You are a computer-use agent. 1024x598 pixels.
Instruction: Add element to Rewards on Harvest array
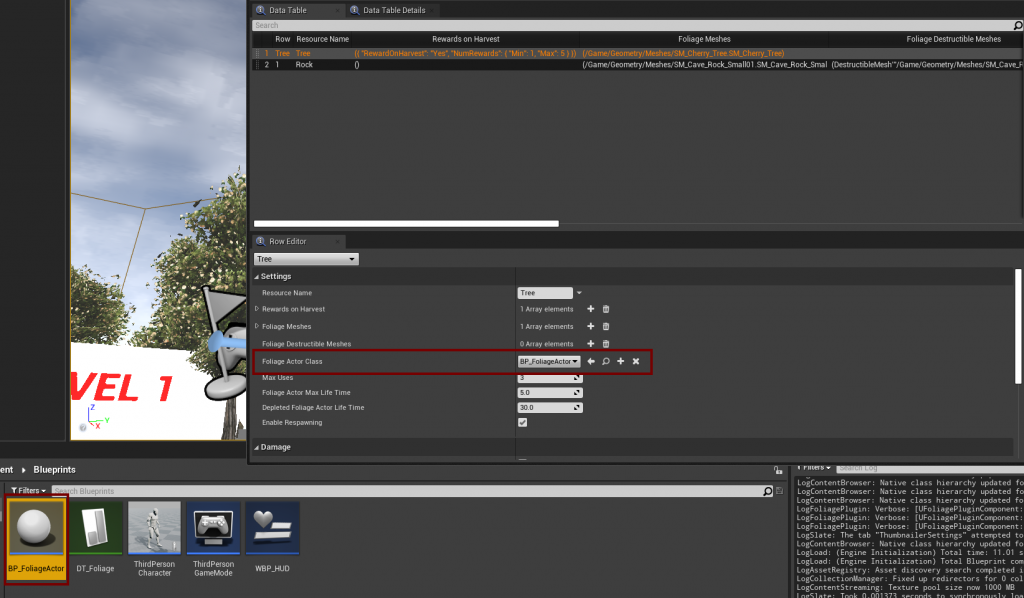pos(590,309)
